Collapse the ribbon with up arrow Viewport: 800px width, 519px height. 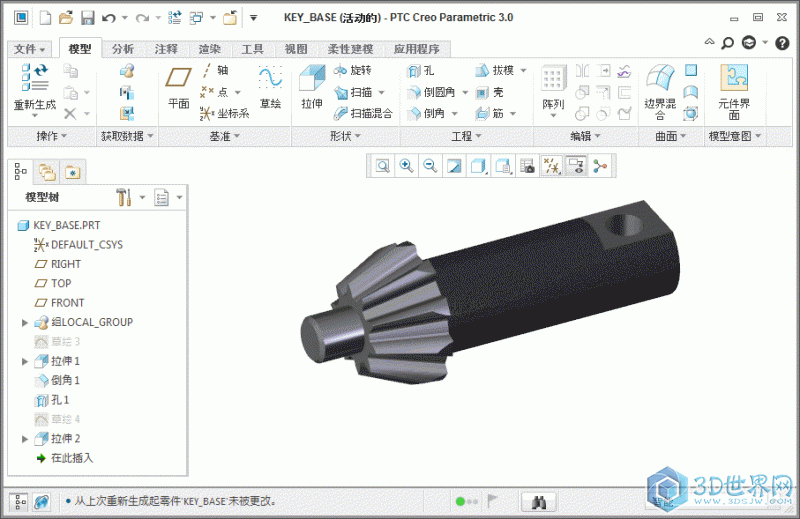pyautogui.click(x=709, y=42)
